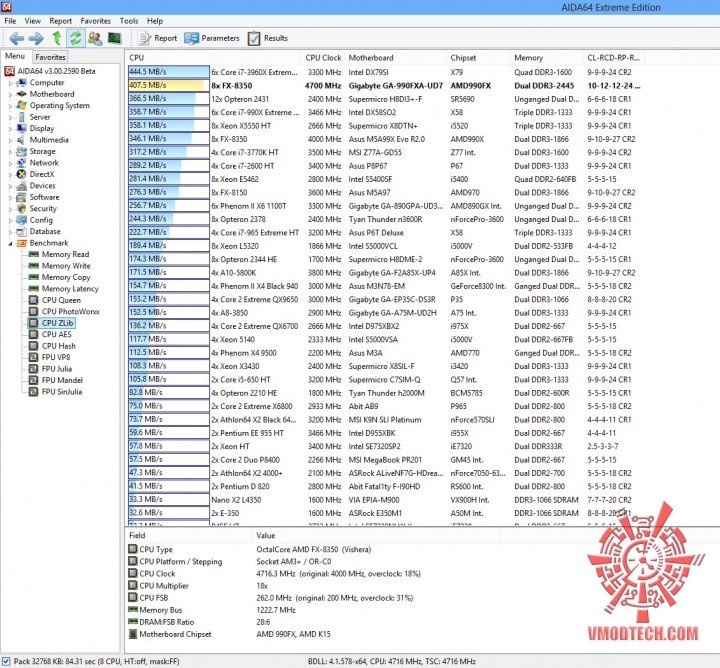Viewport: 720px width, 668px height.
Task: Open the Memory Write benchmark
Action: click(x=66, y=266)
